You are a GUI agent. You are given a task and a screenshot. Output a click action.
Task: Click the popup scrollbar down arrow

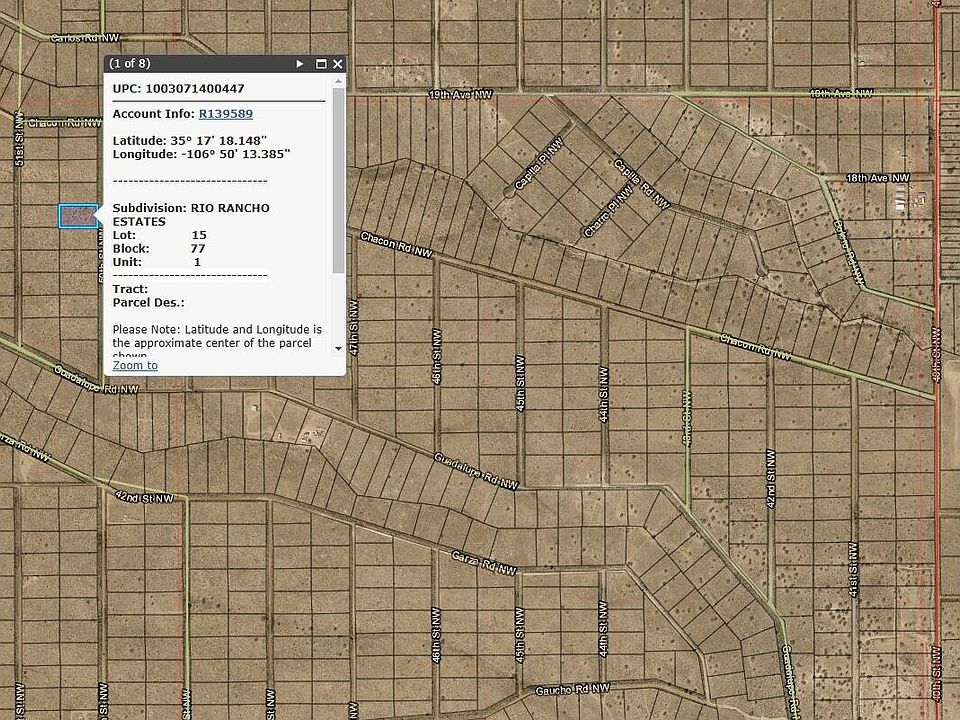pos(338,349)
